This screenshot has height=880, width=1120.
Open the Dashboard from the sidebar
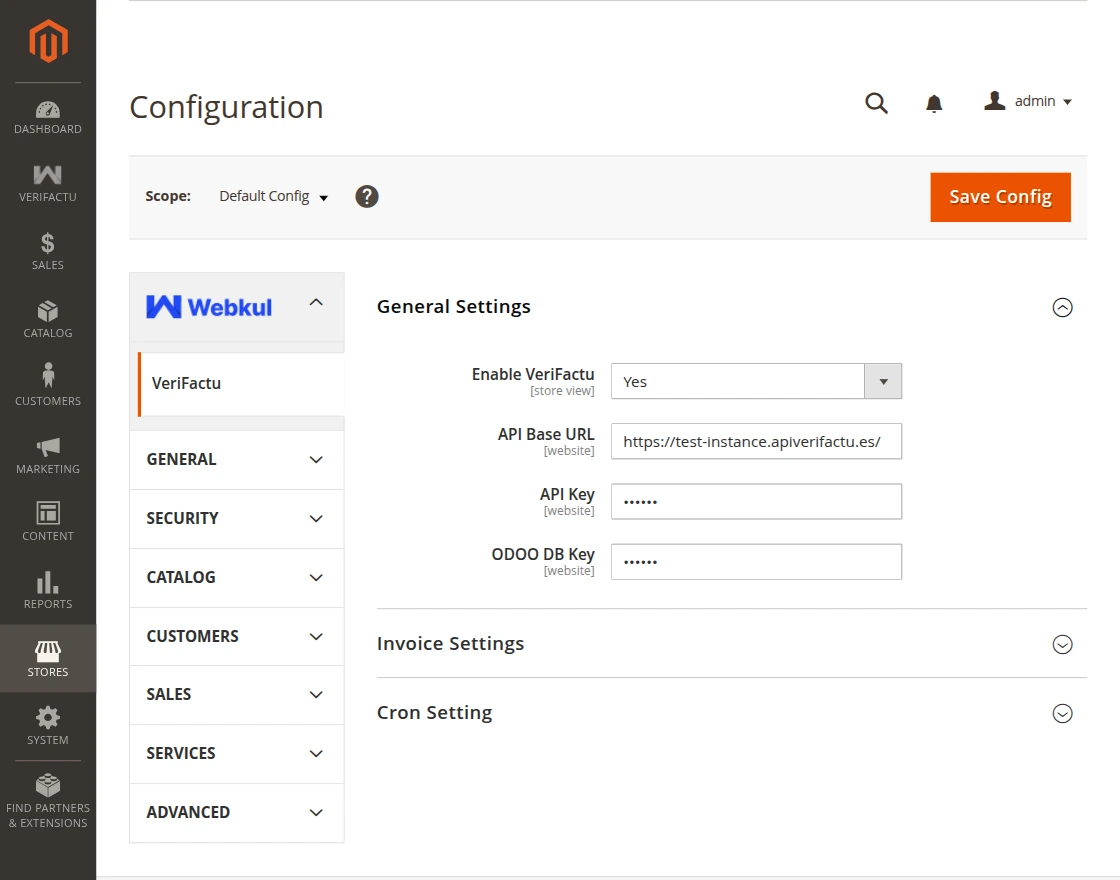tap(47, 115)
